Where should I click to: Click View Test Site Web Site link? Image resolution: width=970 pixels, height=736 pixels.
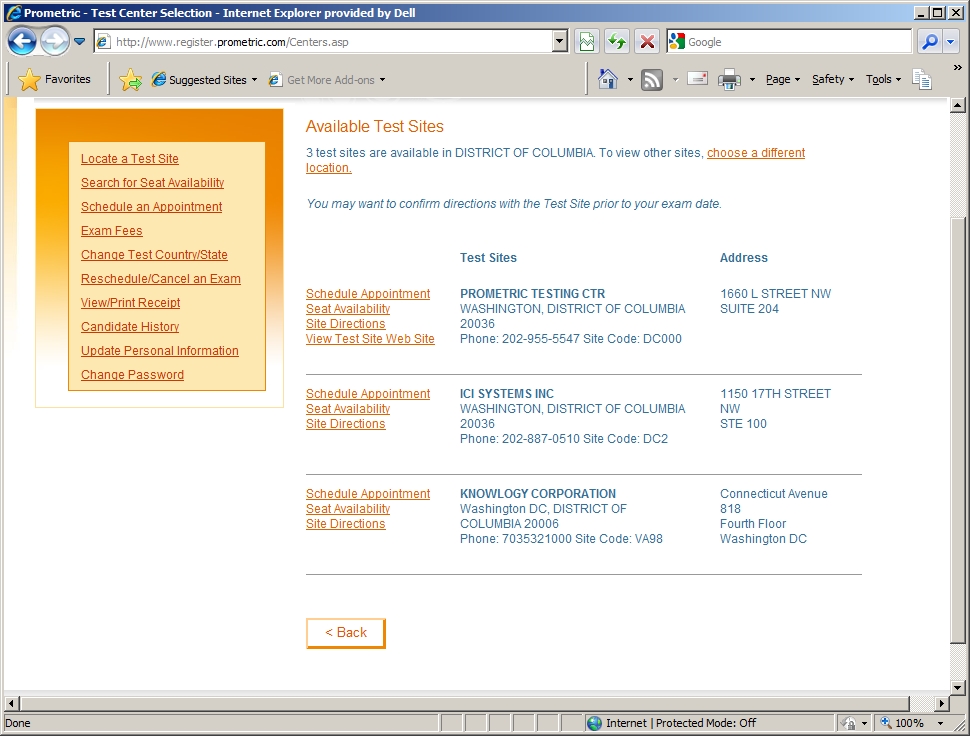[370, 339]
